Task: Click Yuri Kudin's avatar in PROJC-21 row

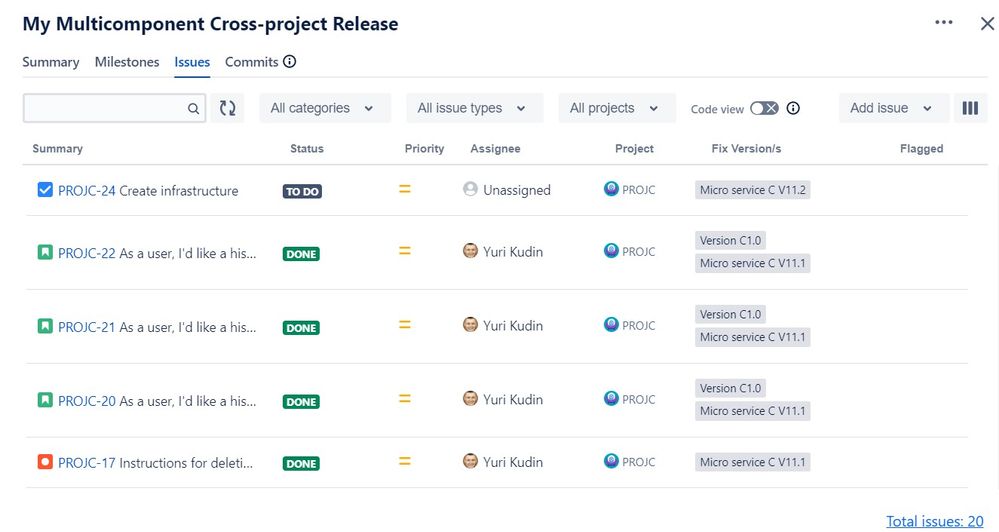Action: coord(470,324)
